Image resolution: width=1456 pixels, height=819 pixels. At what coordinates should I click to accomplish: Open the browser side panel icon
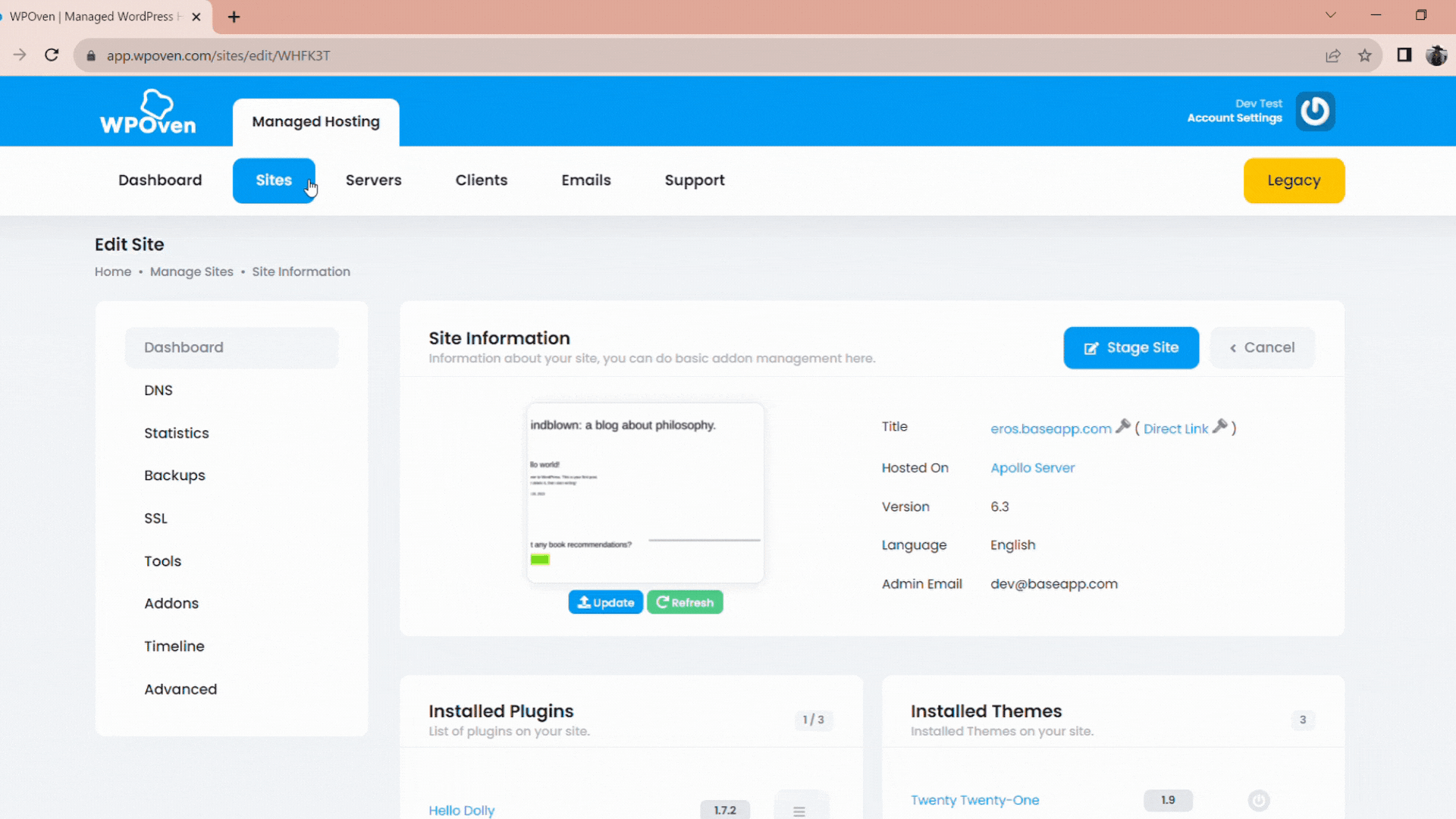pyautogui.click(x=1404, y=55)
